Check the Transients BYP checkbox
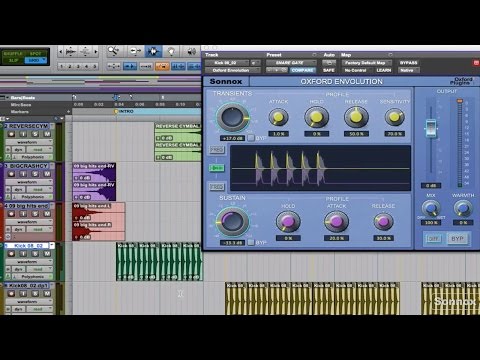This screenshot has height=360, width=480. pyautogui.click(x=251, y=138)
